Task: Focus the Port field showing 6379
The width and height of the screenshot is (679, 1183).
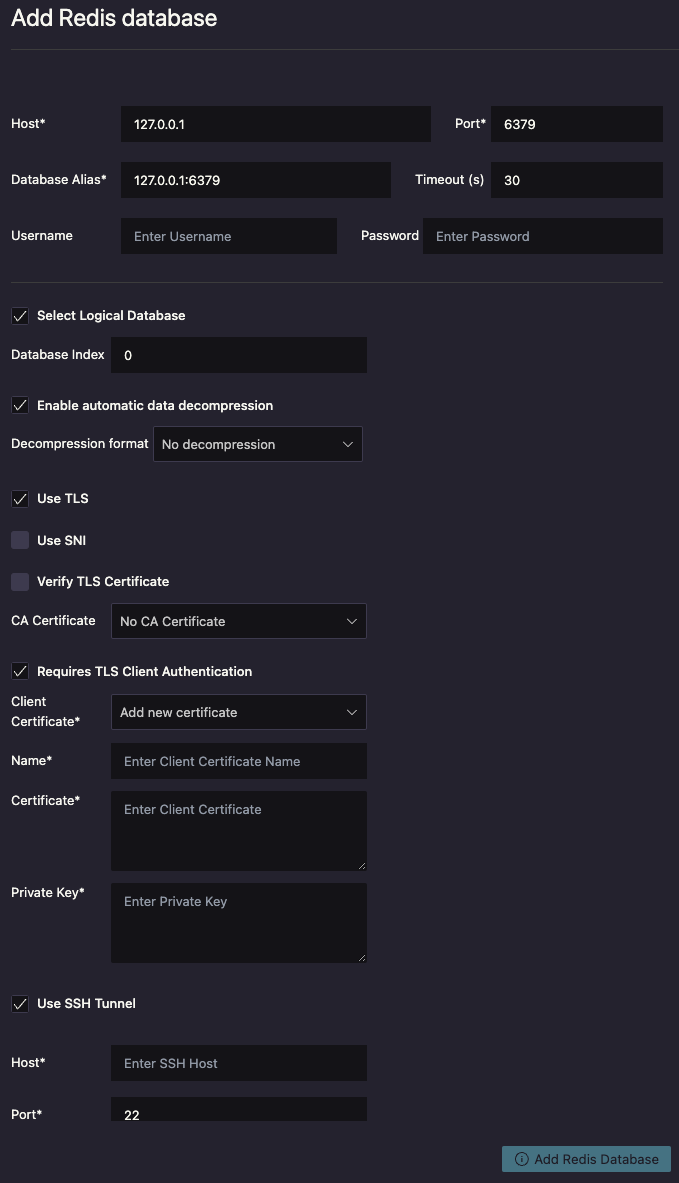Action: (x=576, y=124)
